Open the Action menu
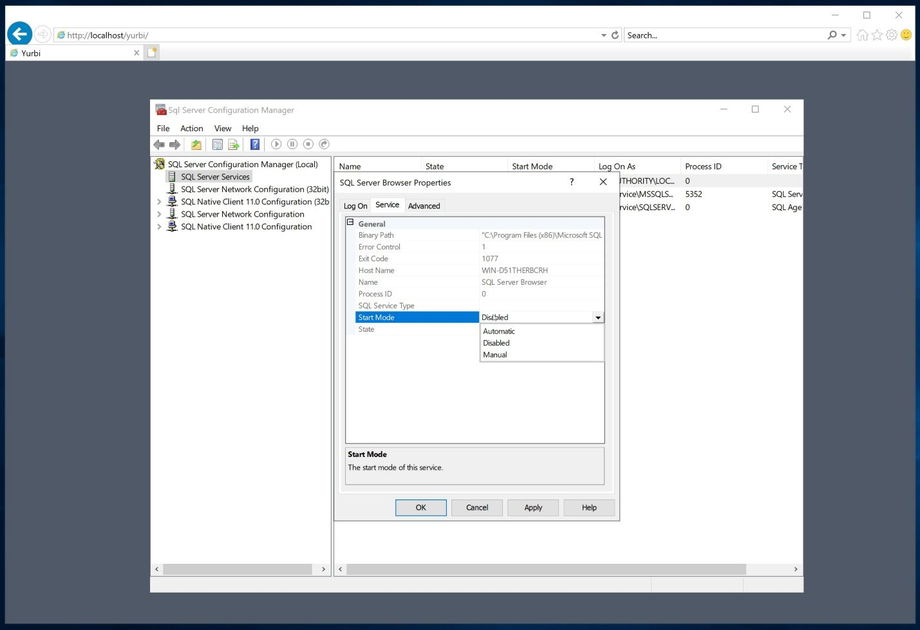The width and height of the screenshot is (920, 630). [192, 129]
